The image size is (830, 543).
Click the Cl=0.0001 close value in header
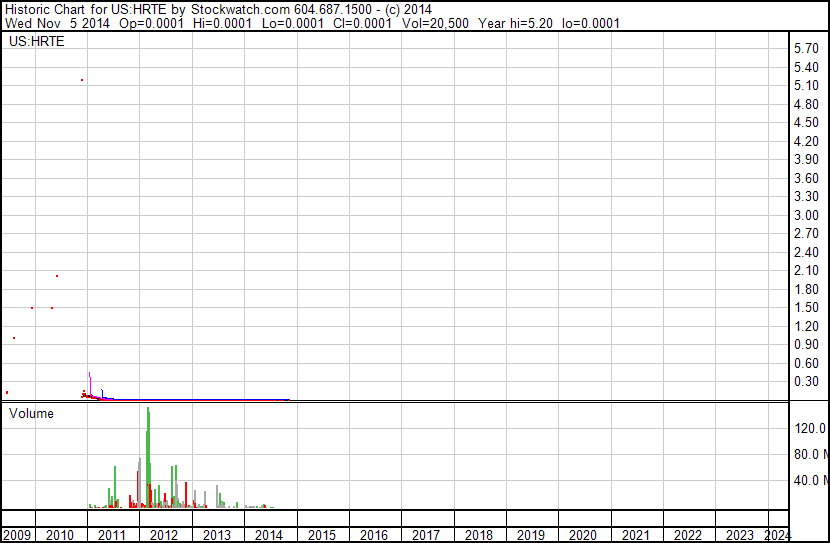point(363,23)
